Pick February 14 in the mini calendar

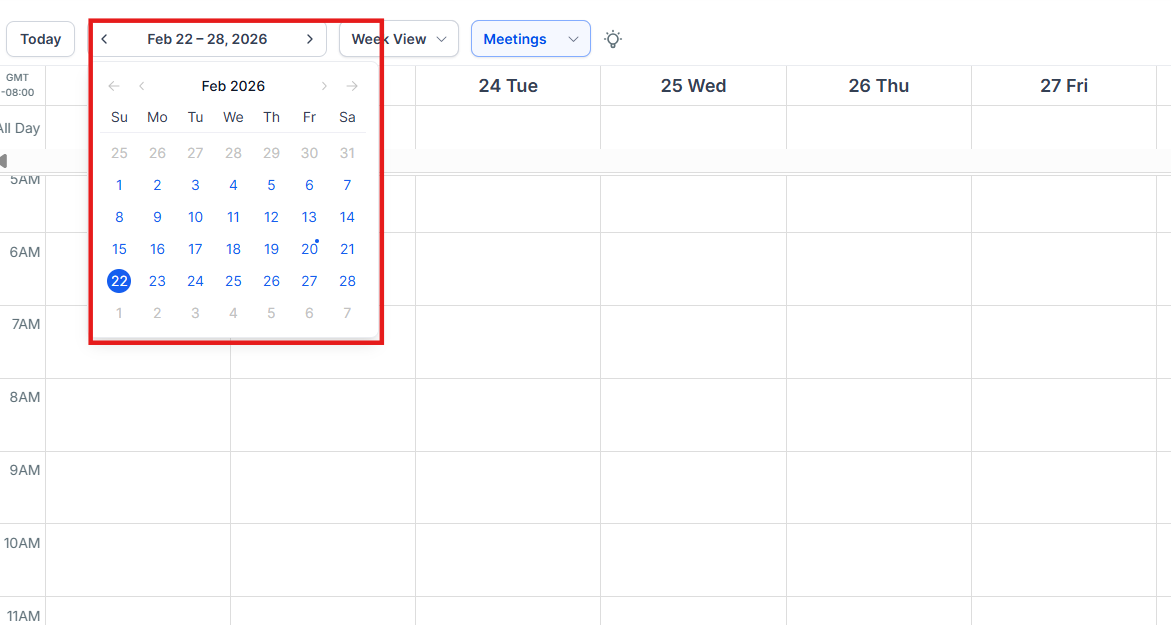coord(347,217)
